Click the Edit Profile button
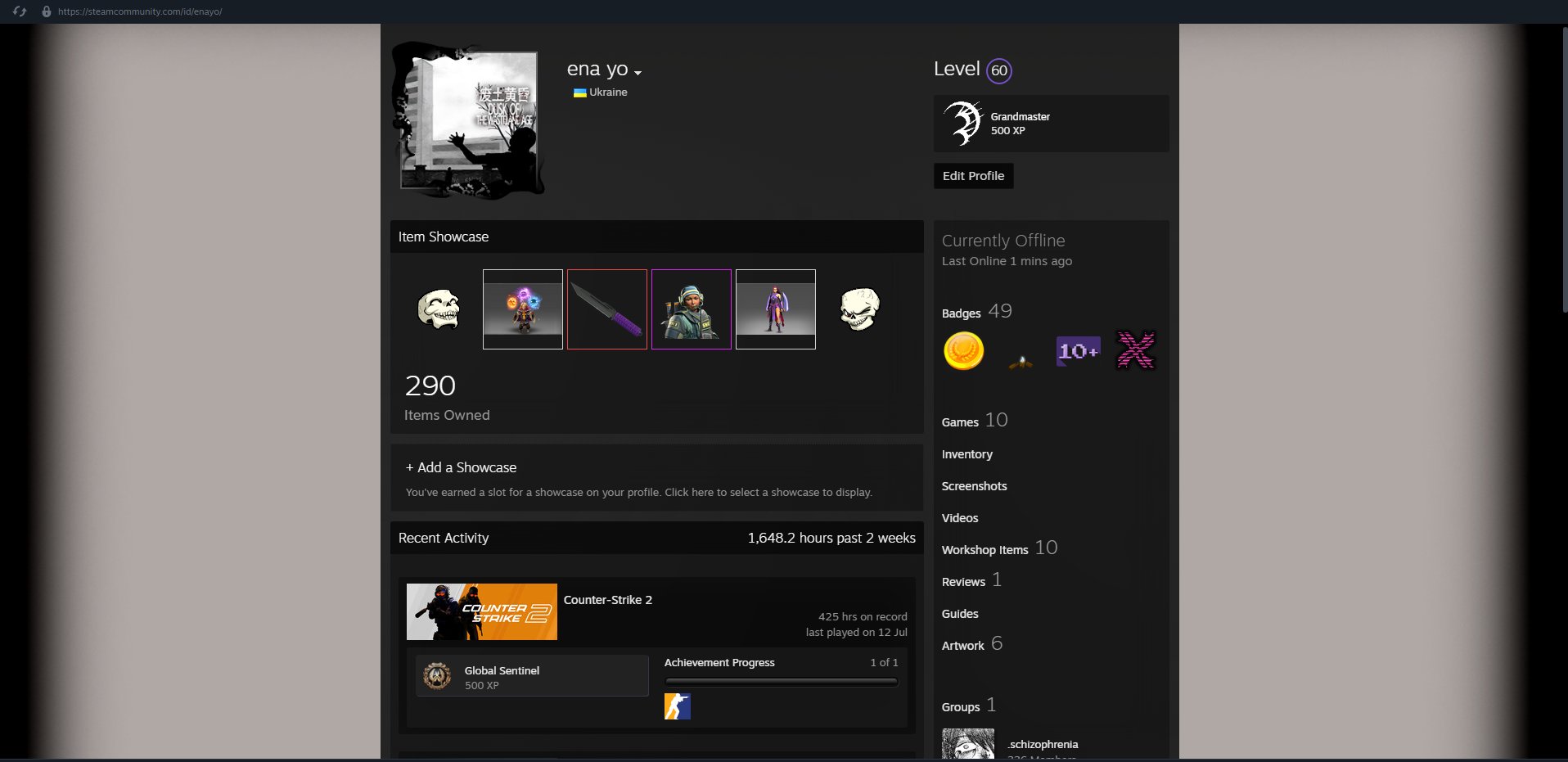This screenshot has height=762, width=1568. [x=974, y=176]
